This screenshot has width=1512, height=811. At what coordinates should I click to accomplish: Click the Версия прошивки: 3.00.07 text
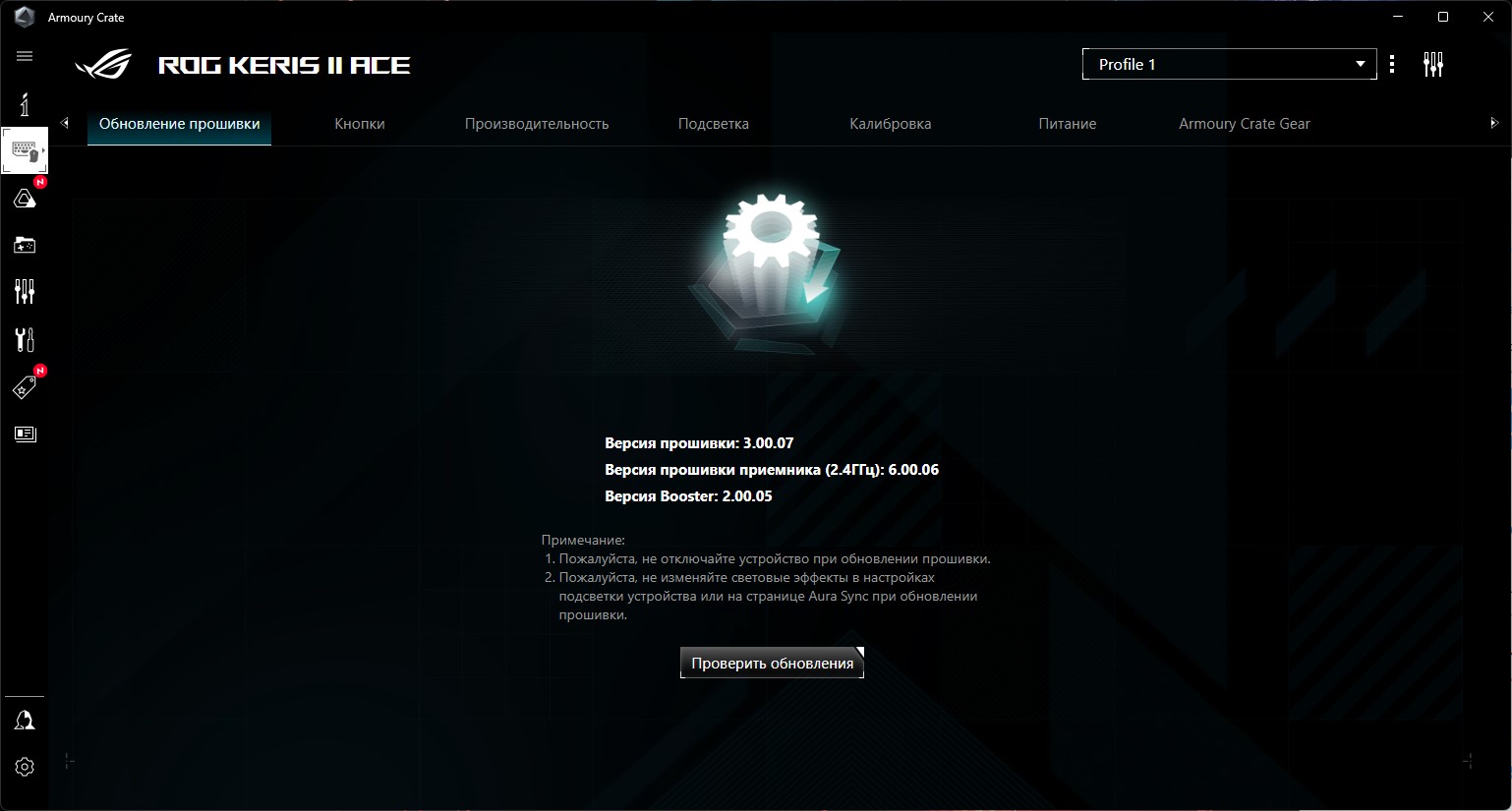pos(699,443)
